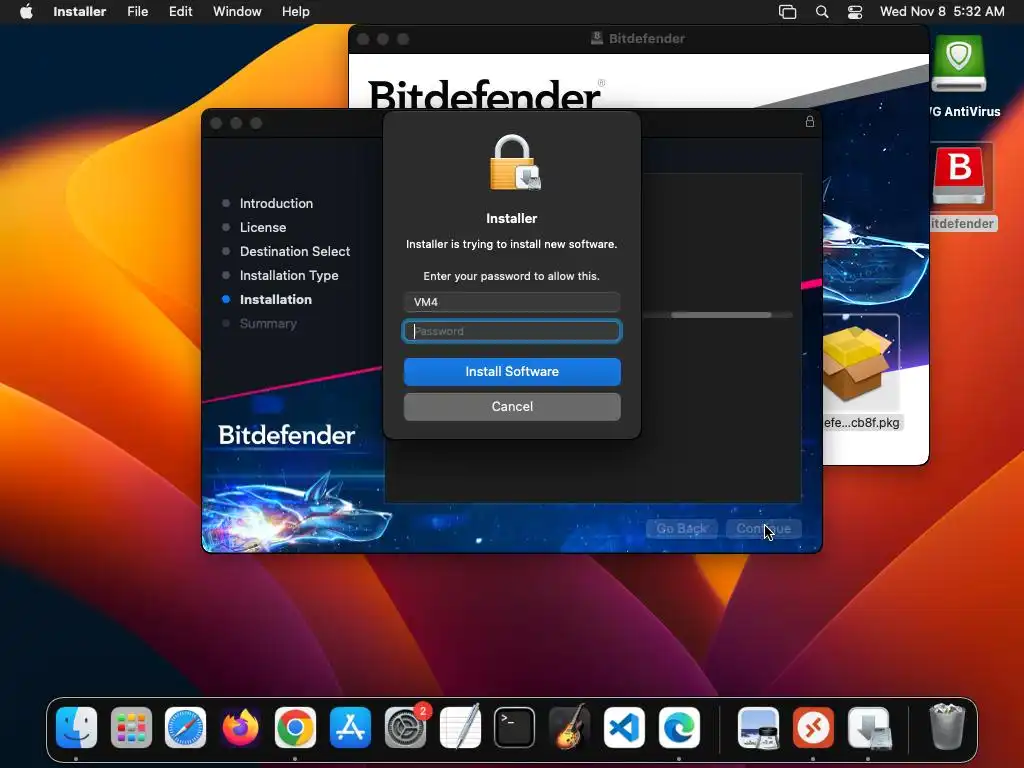
Task: Open Spotlight search in menu bar
Action: pos(822,12)
